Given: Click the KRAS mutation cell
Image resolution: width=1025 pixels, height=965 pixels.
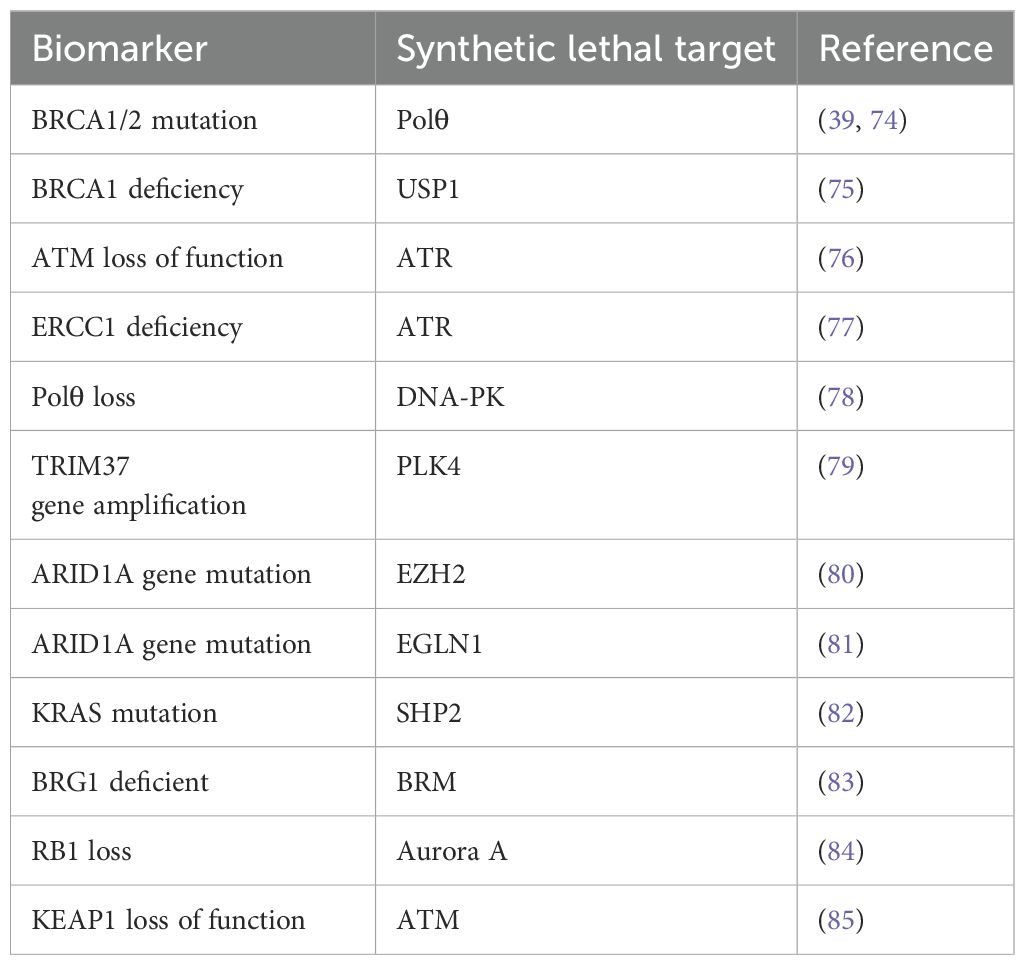Looking at the screenshot, I should pos(193,713).
